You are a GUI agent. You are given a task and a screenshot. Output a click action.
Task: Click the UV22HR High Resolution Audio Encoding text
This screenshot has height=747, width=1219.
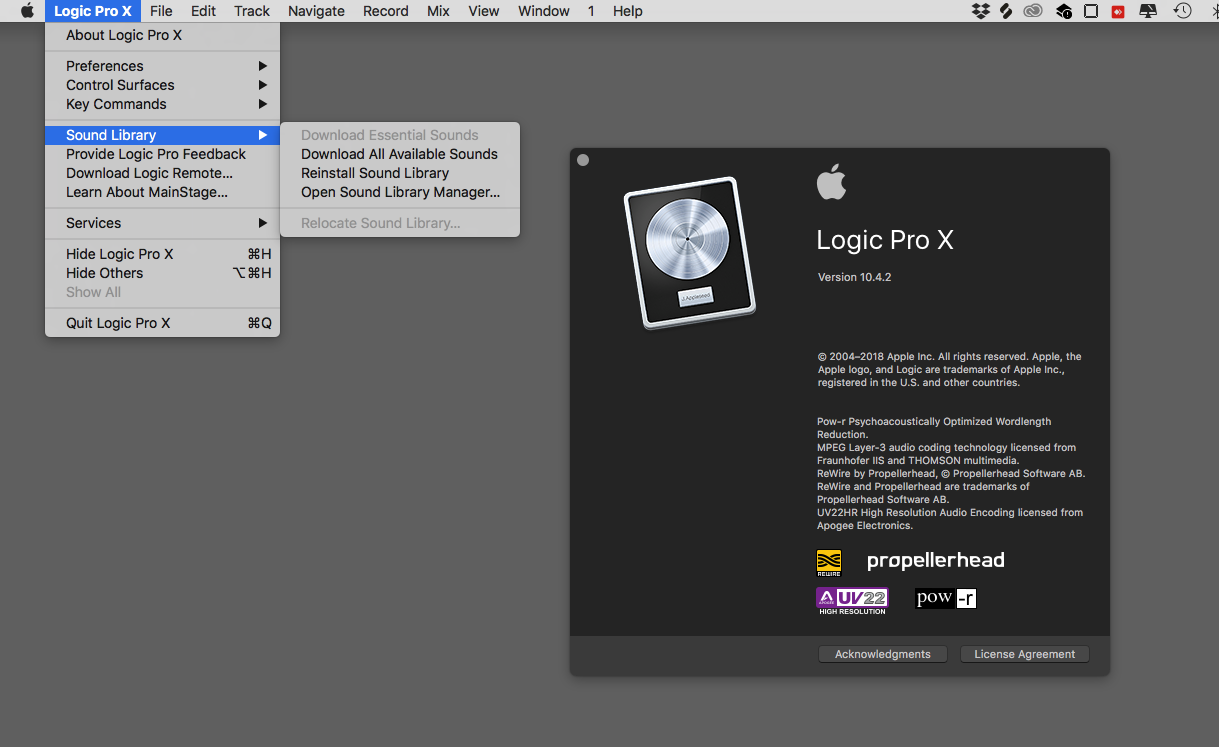(950, 519)
